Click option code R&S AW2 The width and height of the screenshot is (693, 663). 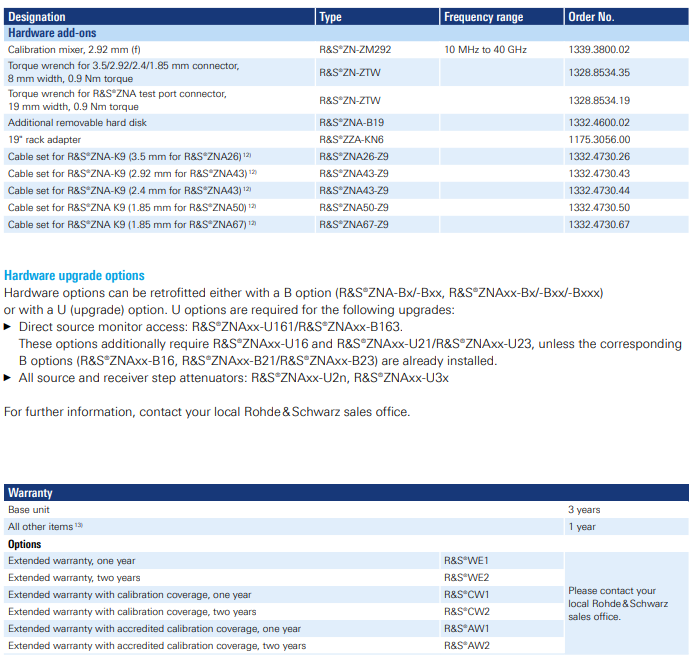(467, 646)
